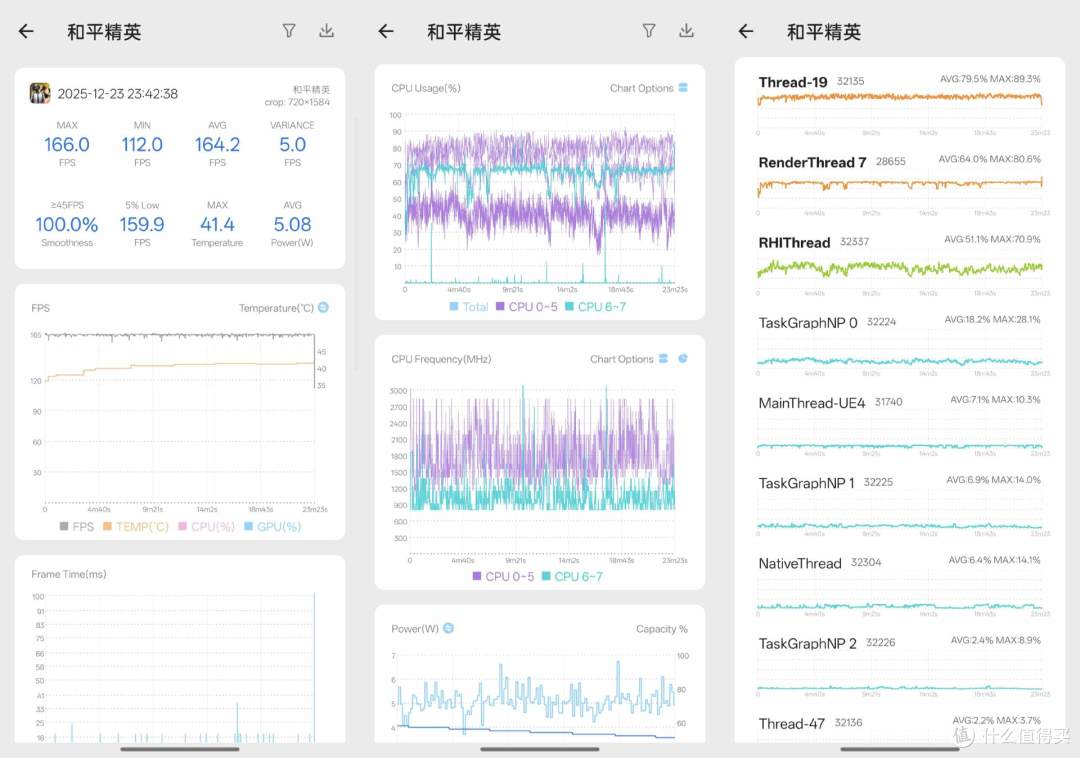Toggle CPU(%) series in the FPS chart legend
This screenshot has width=1080, height=758.
[x=207, y=527]
